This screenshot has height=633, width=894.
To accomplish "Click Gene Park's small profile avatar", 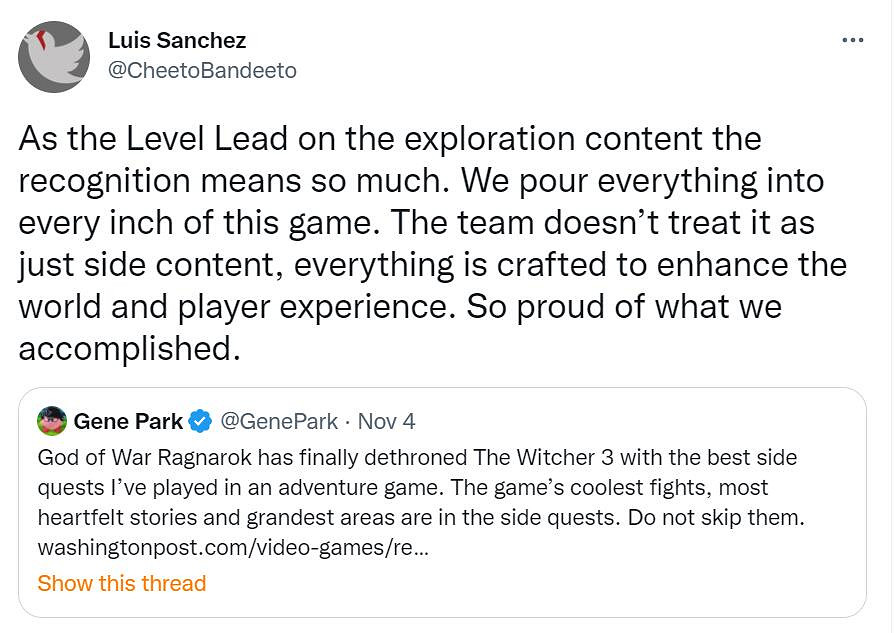I will [52, 421].
